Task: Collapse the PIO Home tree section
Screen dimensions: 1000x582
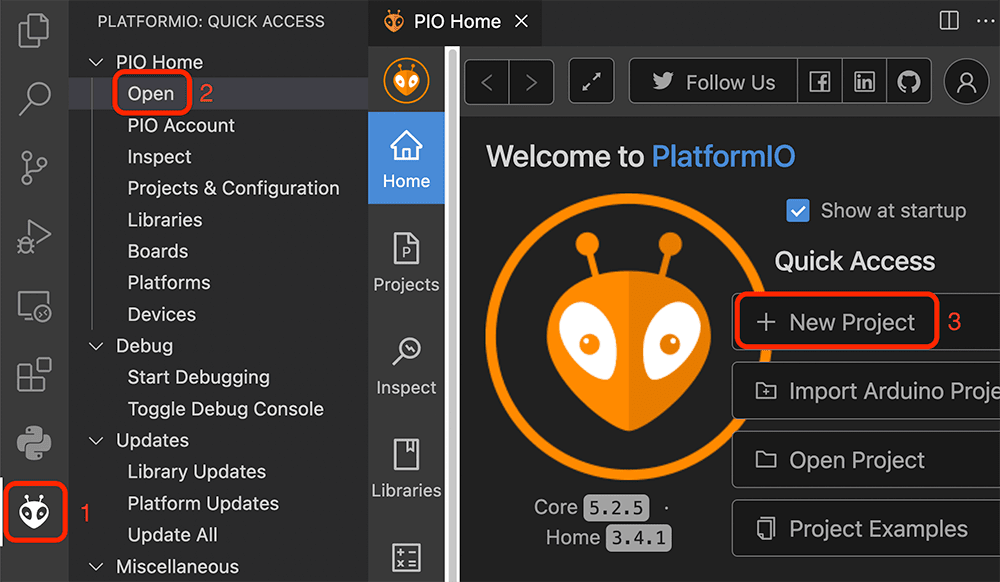Action: pos(96,62)
